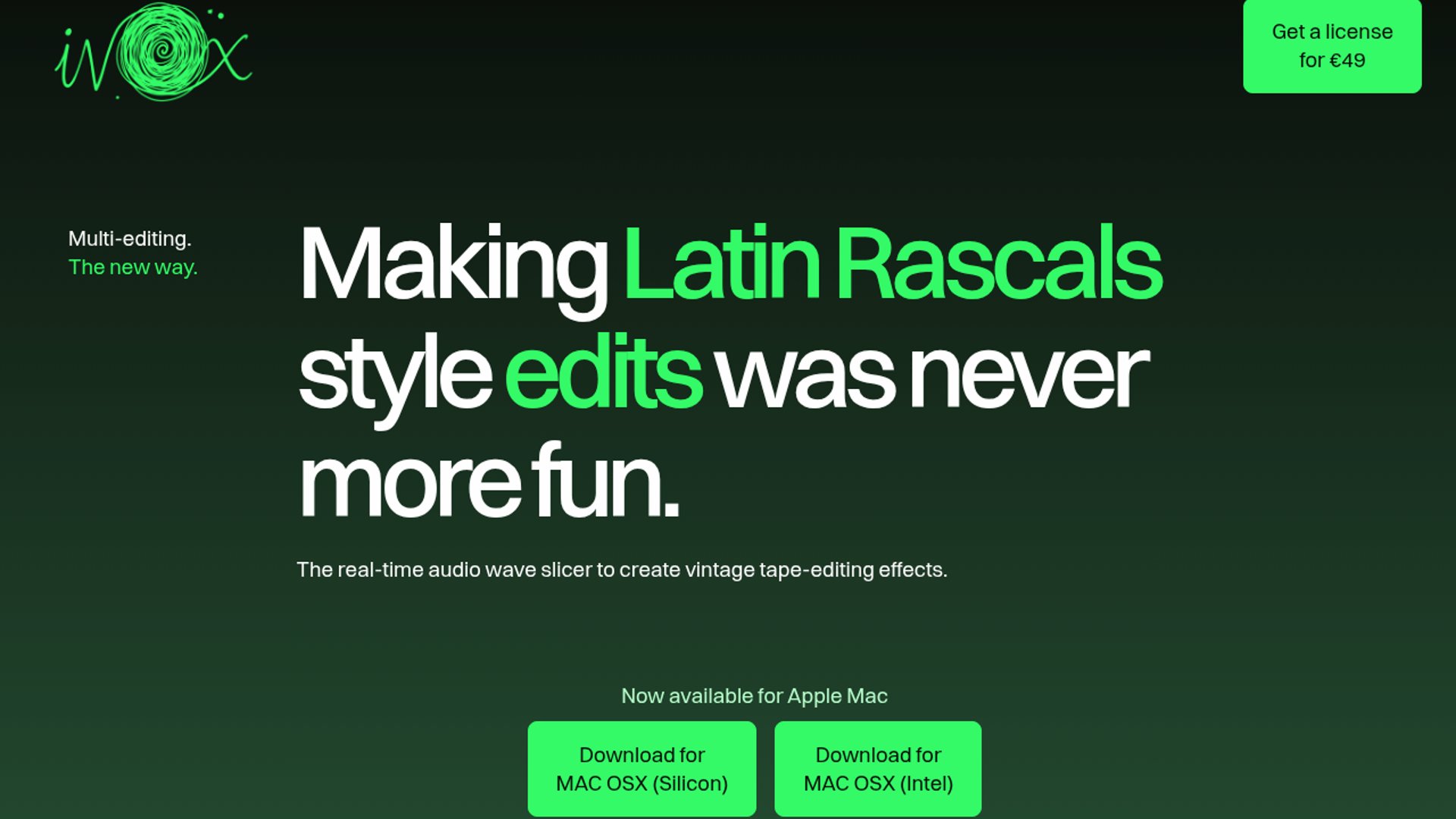The image size is (1456, 819).
Task: Click 'The new way.' green tagline
Action: tap(133, 268)
